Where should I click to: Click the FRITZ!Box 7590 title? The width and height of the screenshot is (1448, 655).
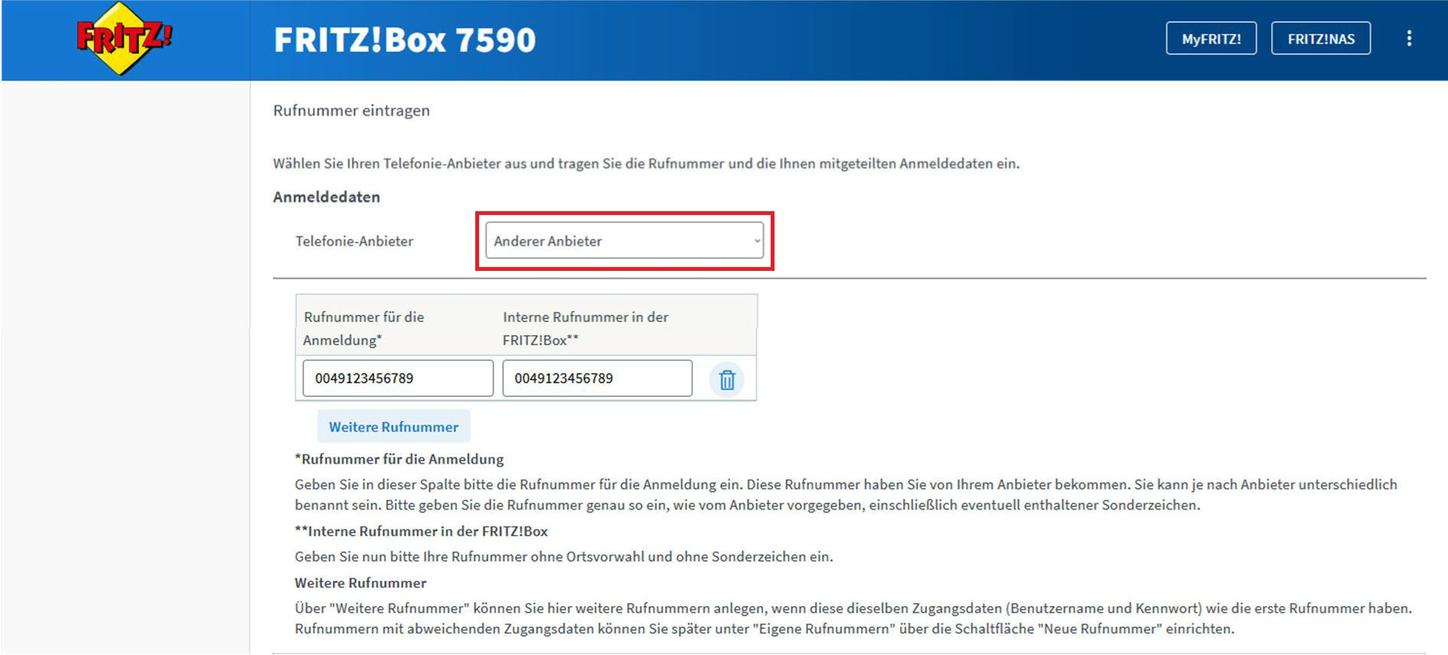tap(404, 39)
